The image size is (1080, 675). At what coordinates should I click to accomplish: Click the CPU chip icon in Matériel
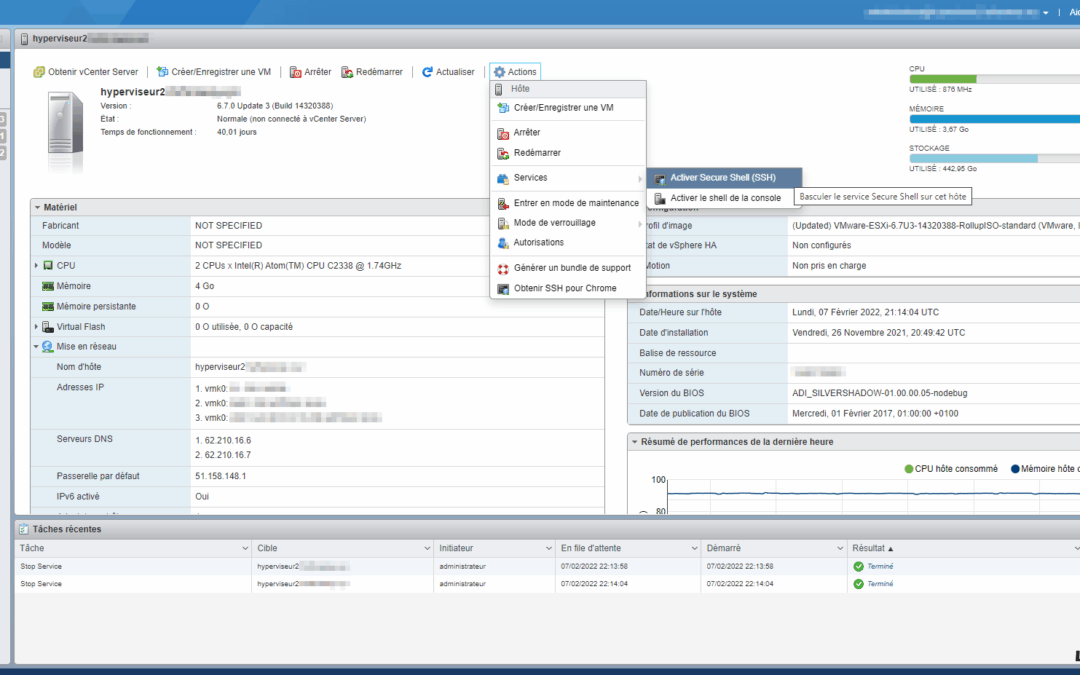coord(48,265)
